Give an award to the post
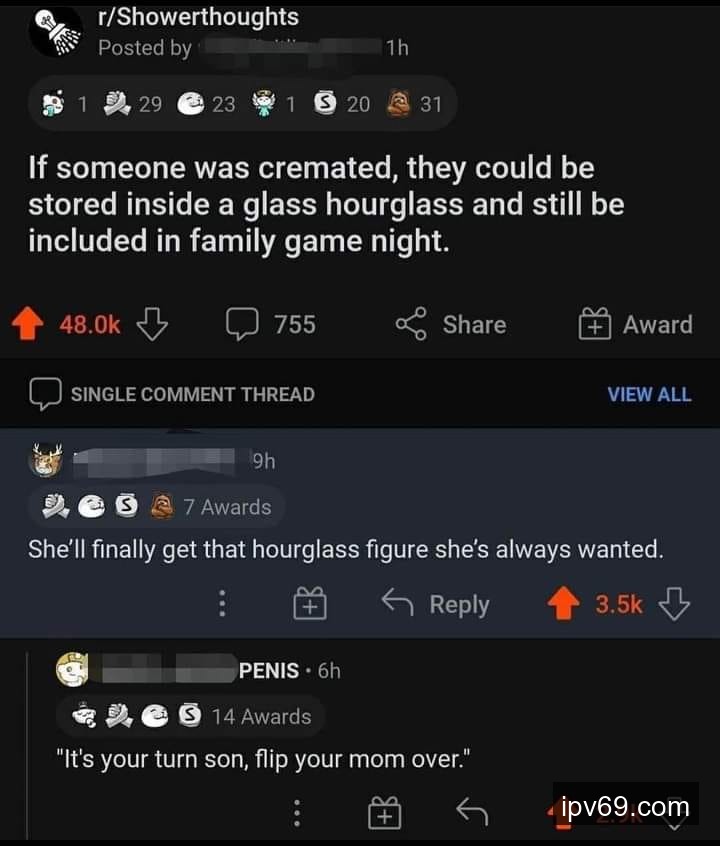 pyautogui.click(x=635, y=325)
